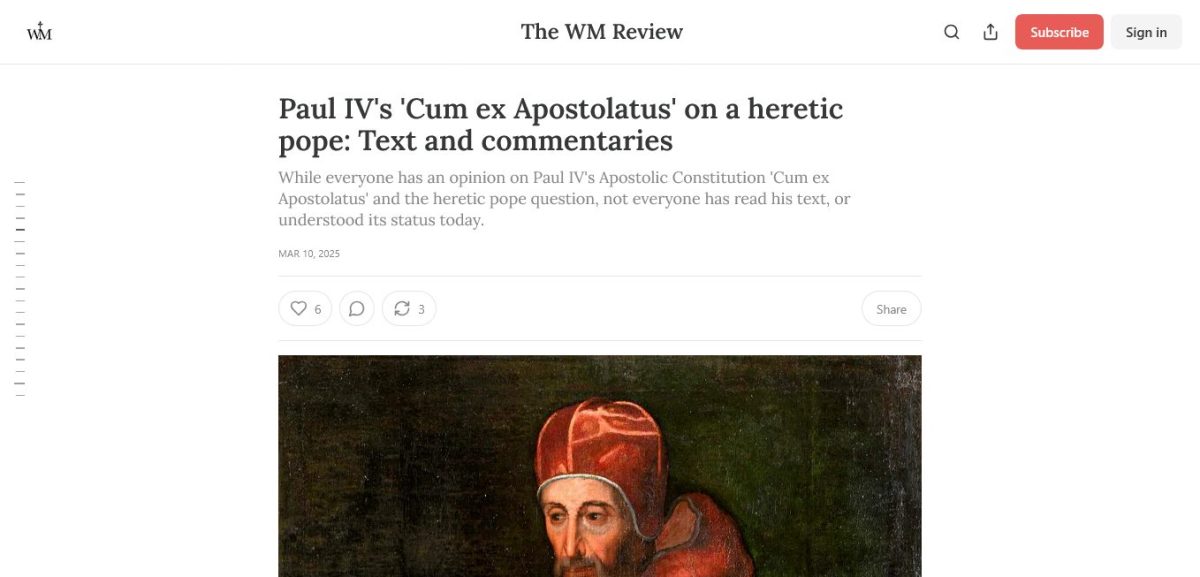Click the Subscribe button
The height and width of the screenshot is (577, 1200).
pos(1059,32)
